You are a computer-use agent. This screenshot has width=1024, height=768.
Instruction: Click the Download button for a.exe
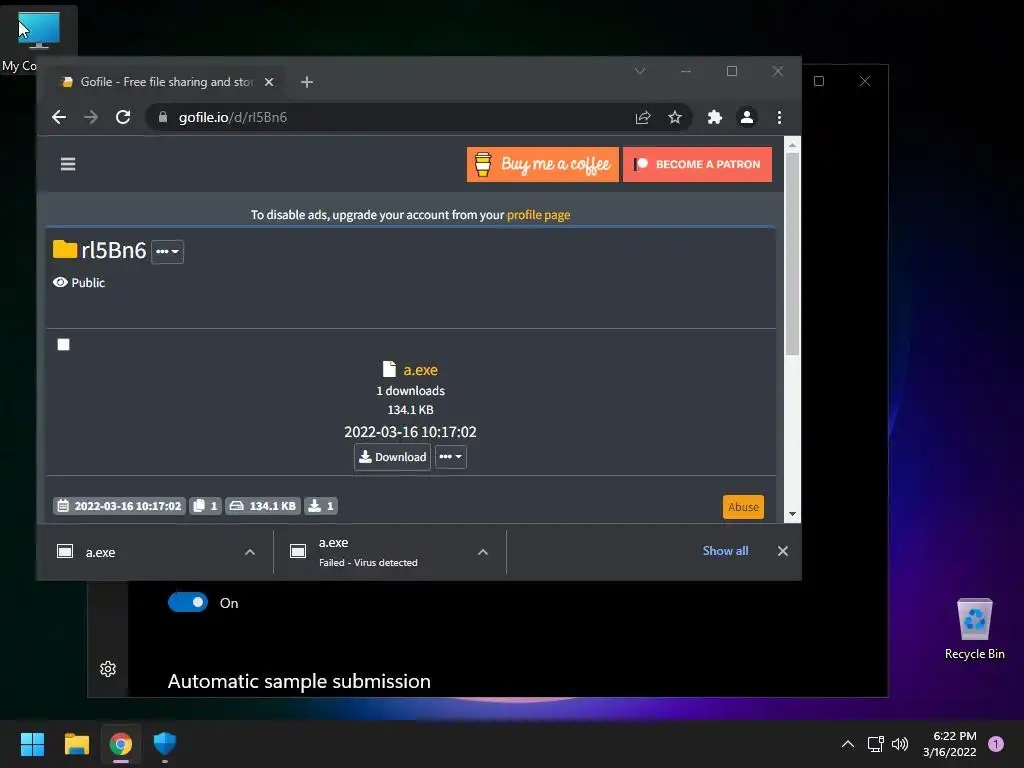click(392, 456)
